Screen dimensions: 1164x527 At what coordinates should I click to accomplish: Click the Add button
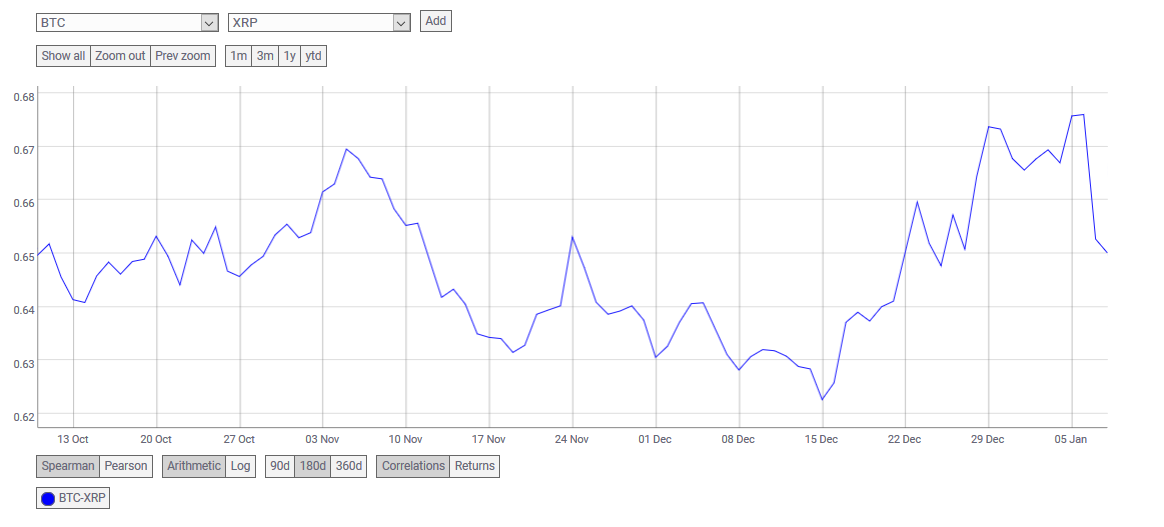point(436,21)
